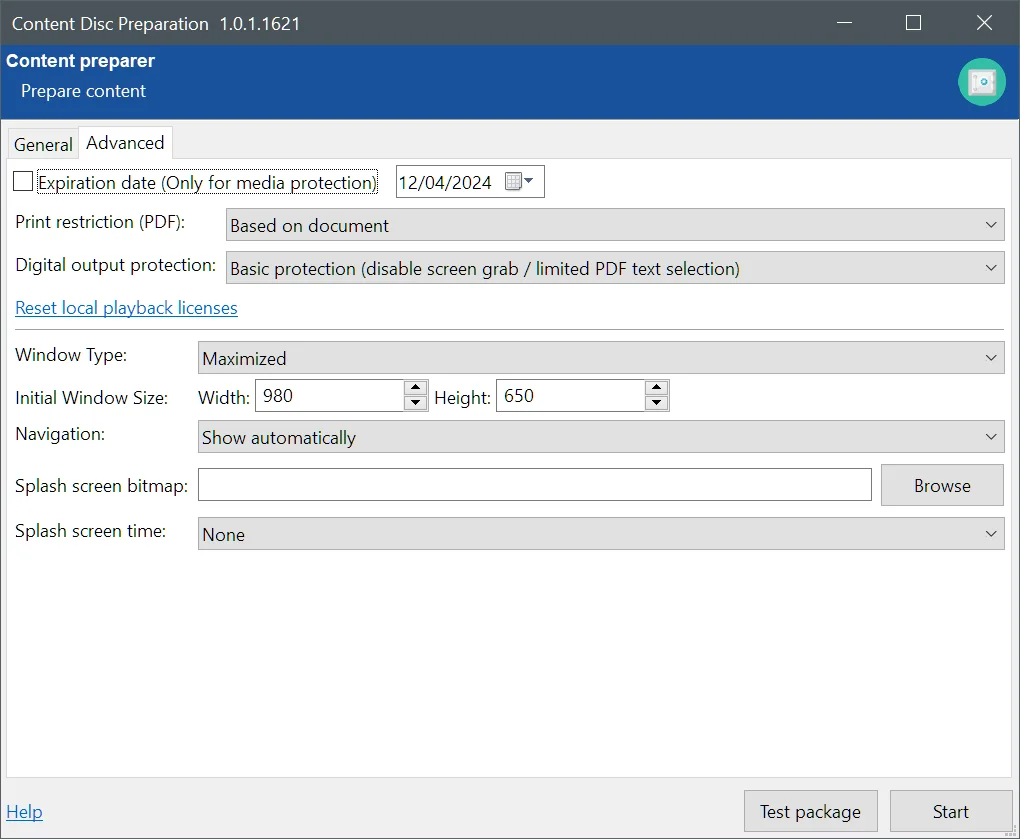Select the Advanced tab
Image resolution: width=1020 pixels, height=839 pixels.
tap(125, 143)
